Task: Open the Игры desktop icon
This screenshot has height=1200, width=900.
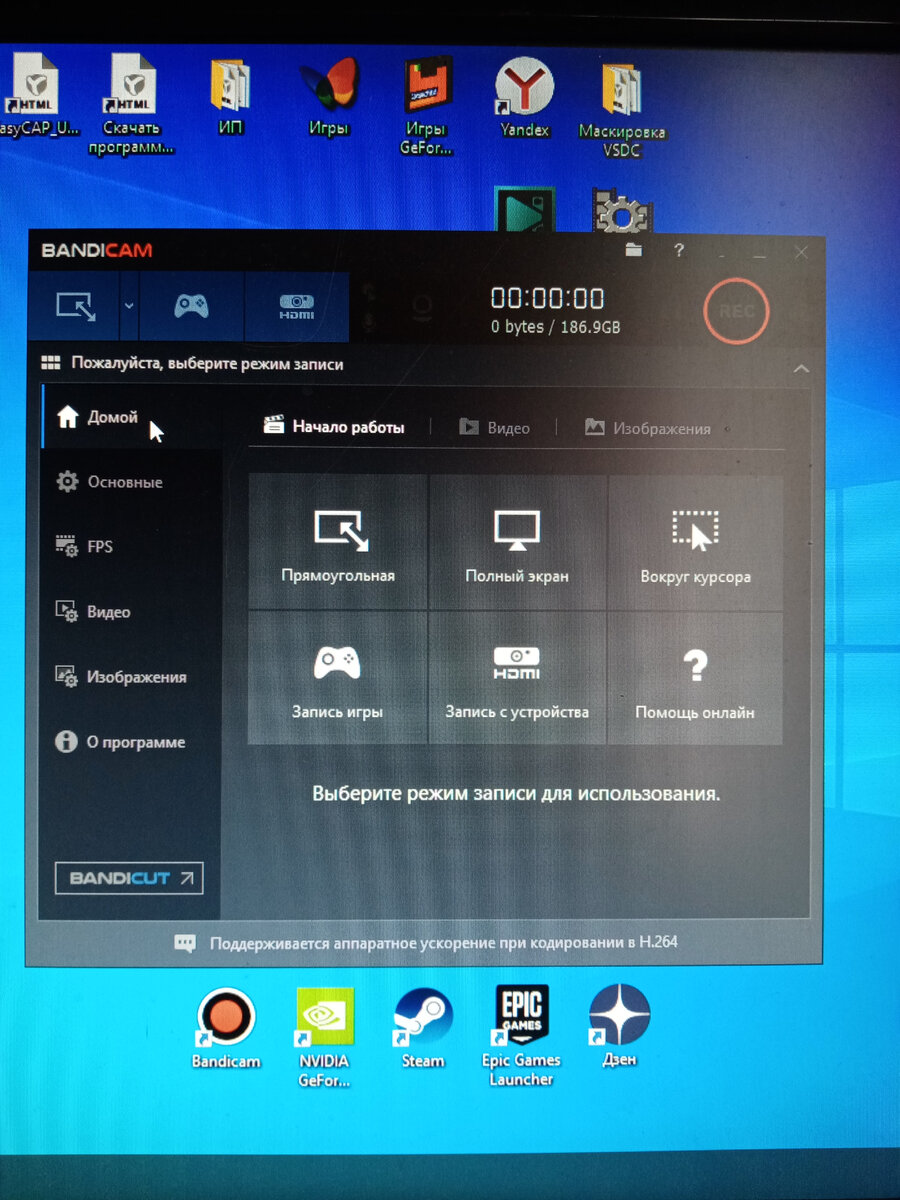Action: click(x=329, y=97)
